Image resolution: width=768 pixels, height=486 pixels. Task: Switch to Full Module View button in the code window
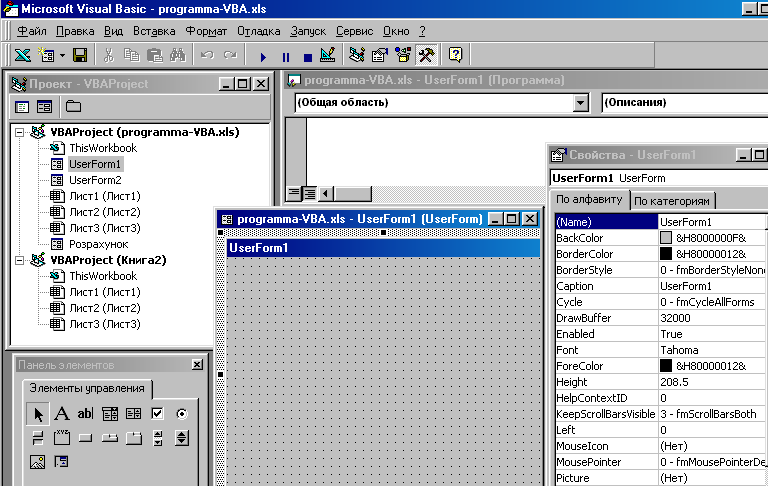click(310, 194)
